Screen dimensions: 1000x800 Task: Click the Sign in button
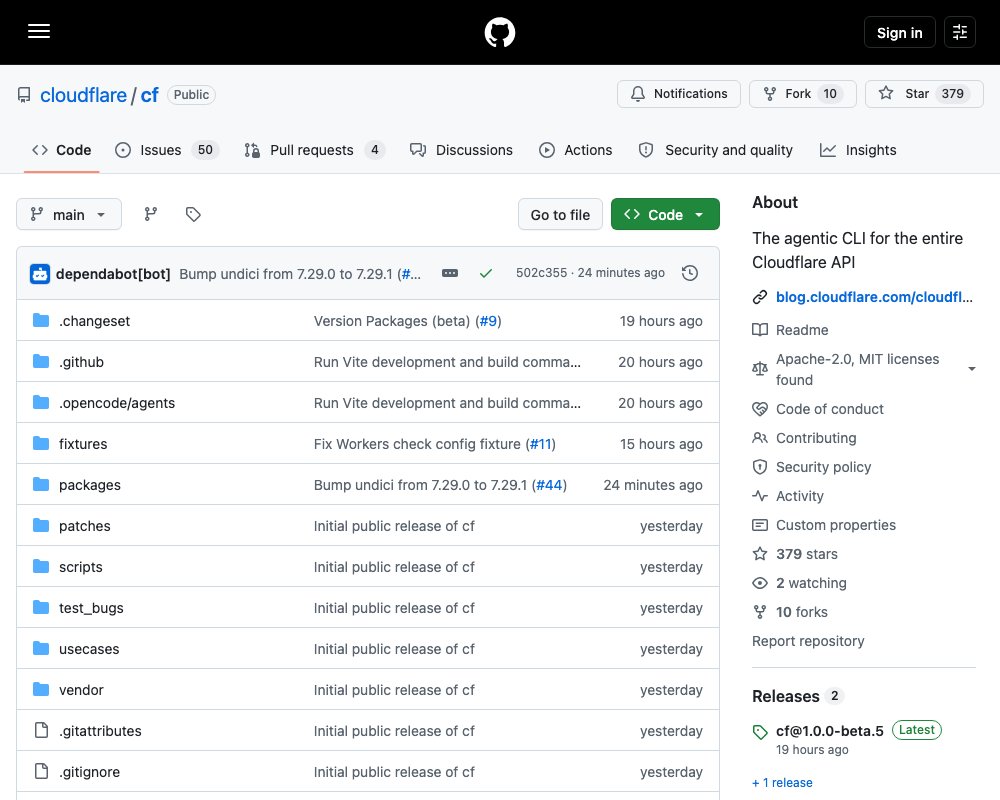899,32
